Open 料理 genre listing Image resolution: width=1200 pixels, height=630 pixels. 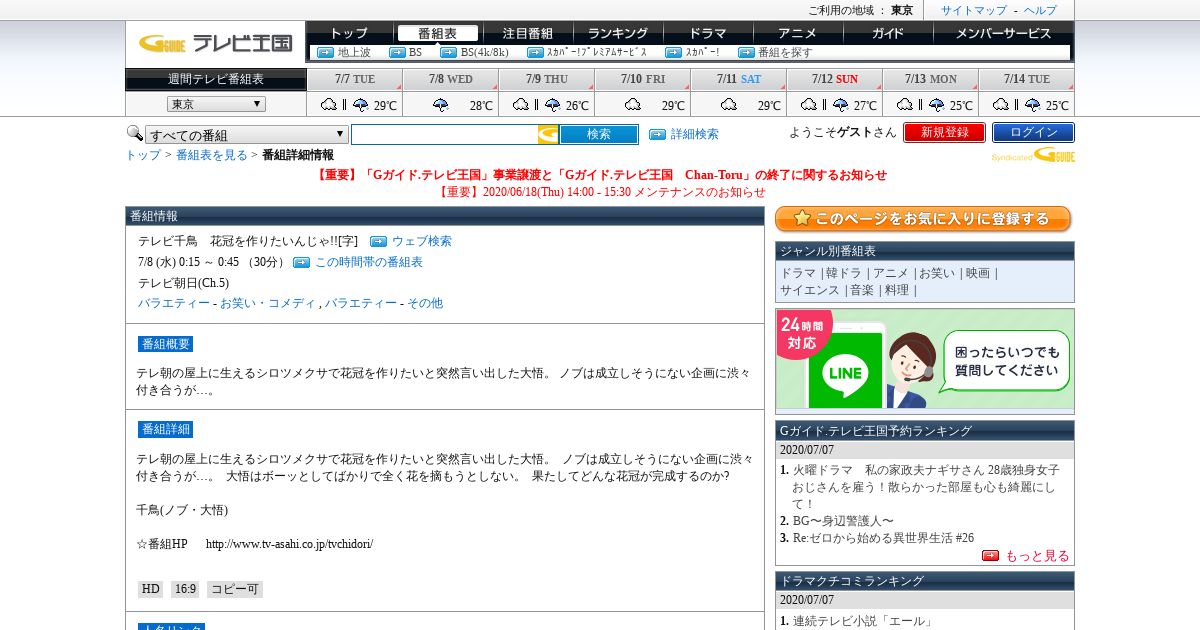(x=897, y=290)
